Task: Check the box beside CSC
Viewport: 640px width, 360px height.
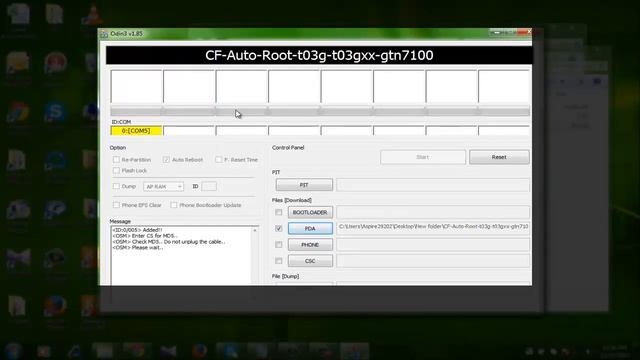Action: (x=278, y=261)
